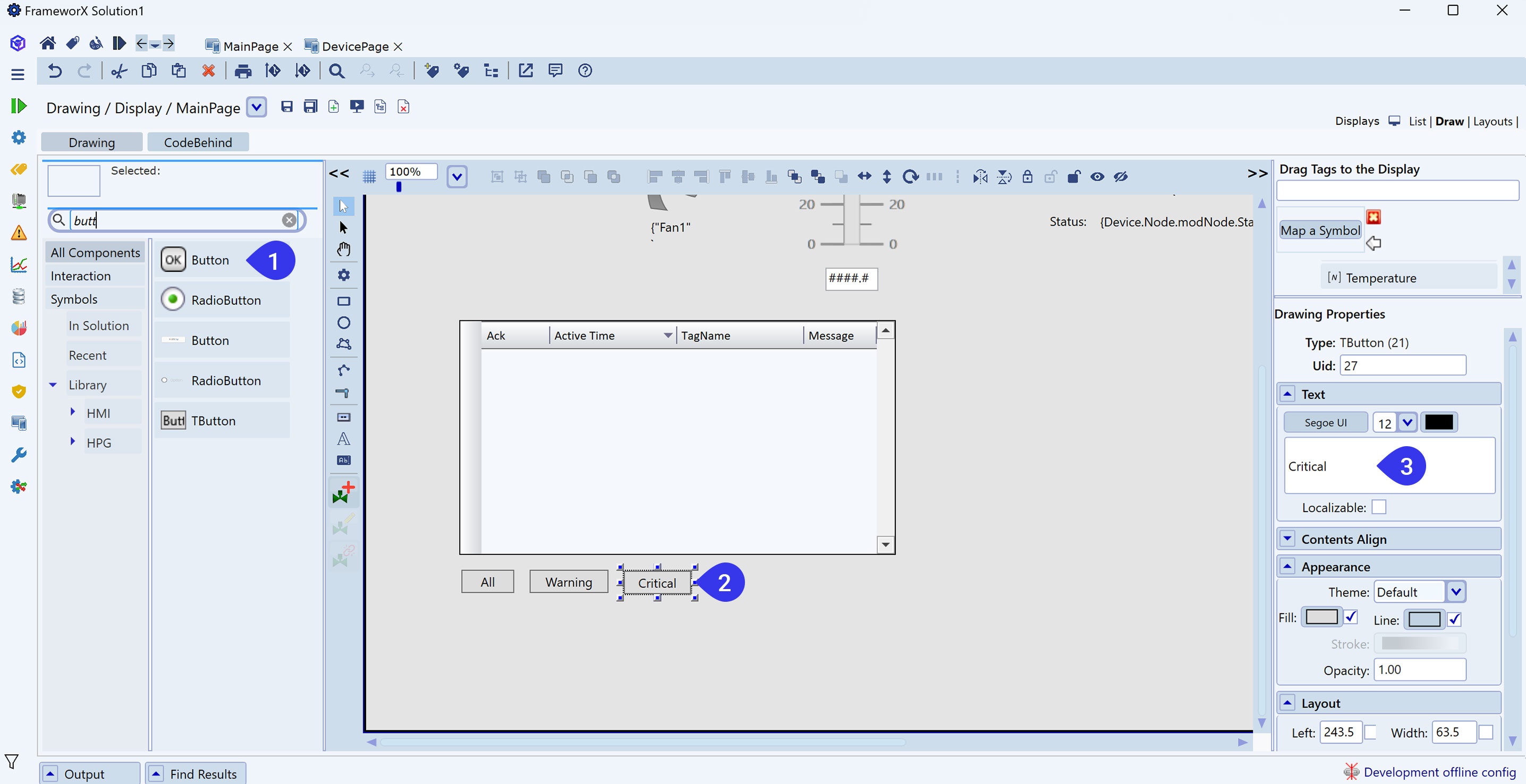Open the Trend chart sidebar icon
Viewport: 1526px width, 784px height.
[x=19, y=264]
